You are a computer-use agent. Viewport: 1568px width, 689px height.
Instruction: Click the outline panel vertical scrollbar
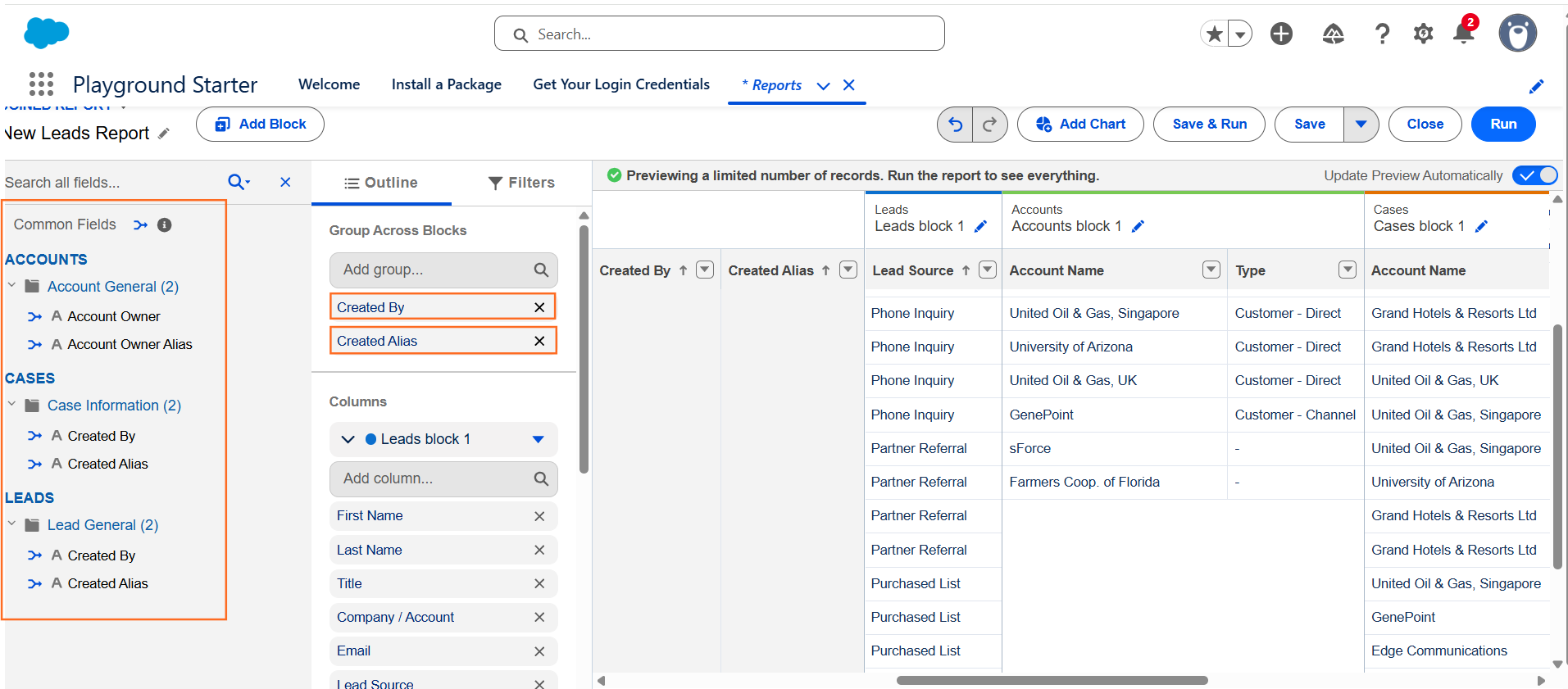(584, 350)
